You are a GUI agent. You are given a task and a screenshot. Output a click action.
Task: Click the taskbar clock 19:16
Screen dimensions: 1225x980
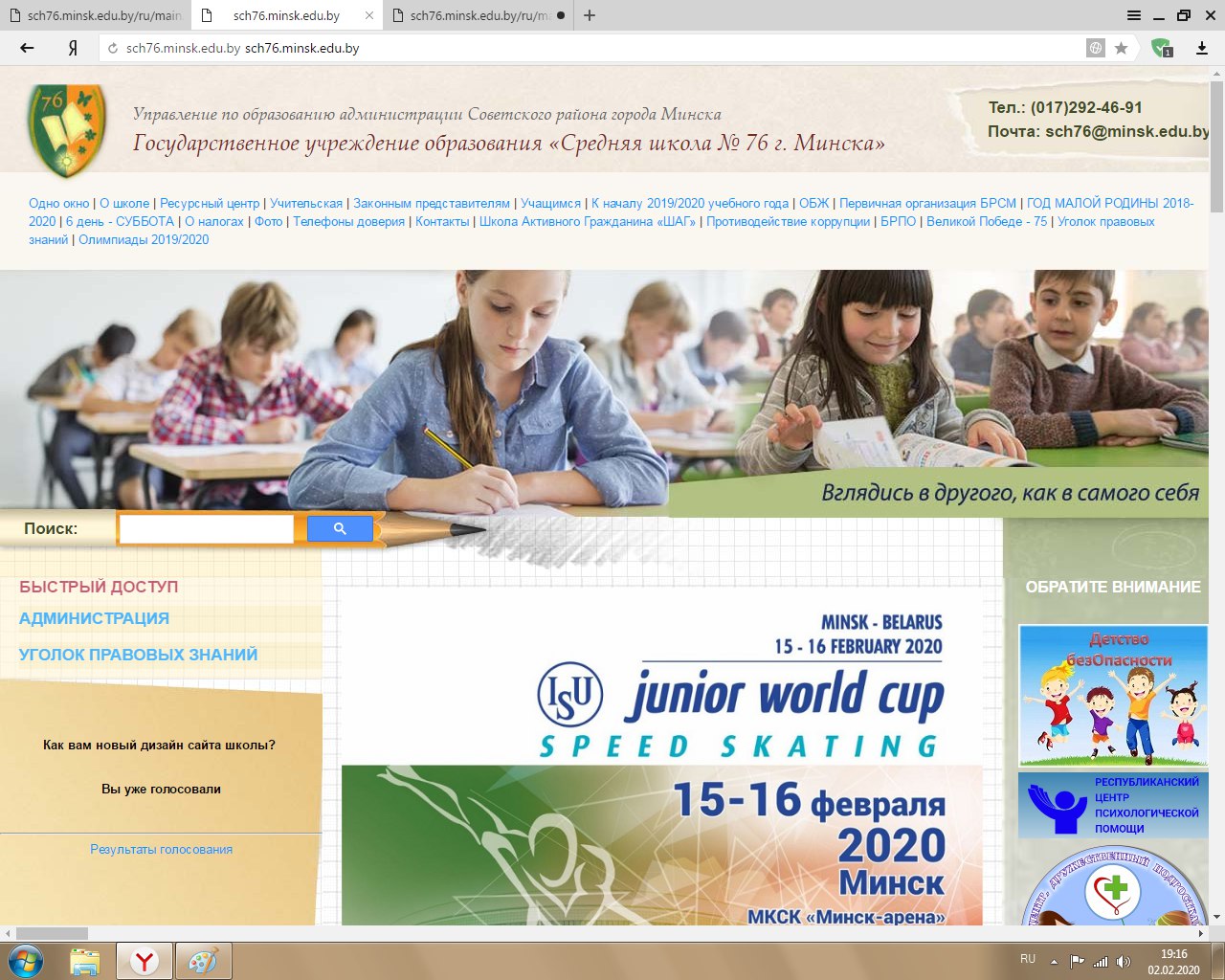[1174, 954]
